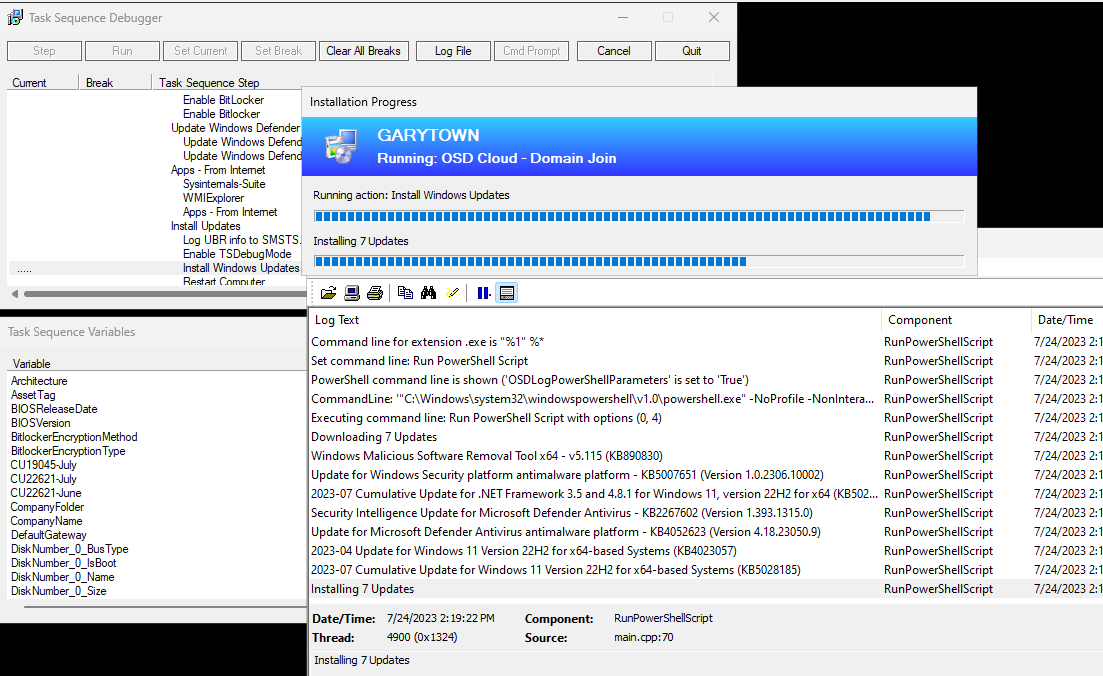This screenshot has height=676, width=1103.
Task: Print the current log
Action: pyautogui.click(x=375, y=292)
